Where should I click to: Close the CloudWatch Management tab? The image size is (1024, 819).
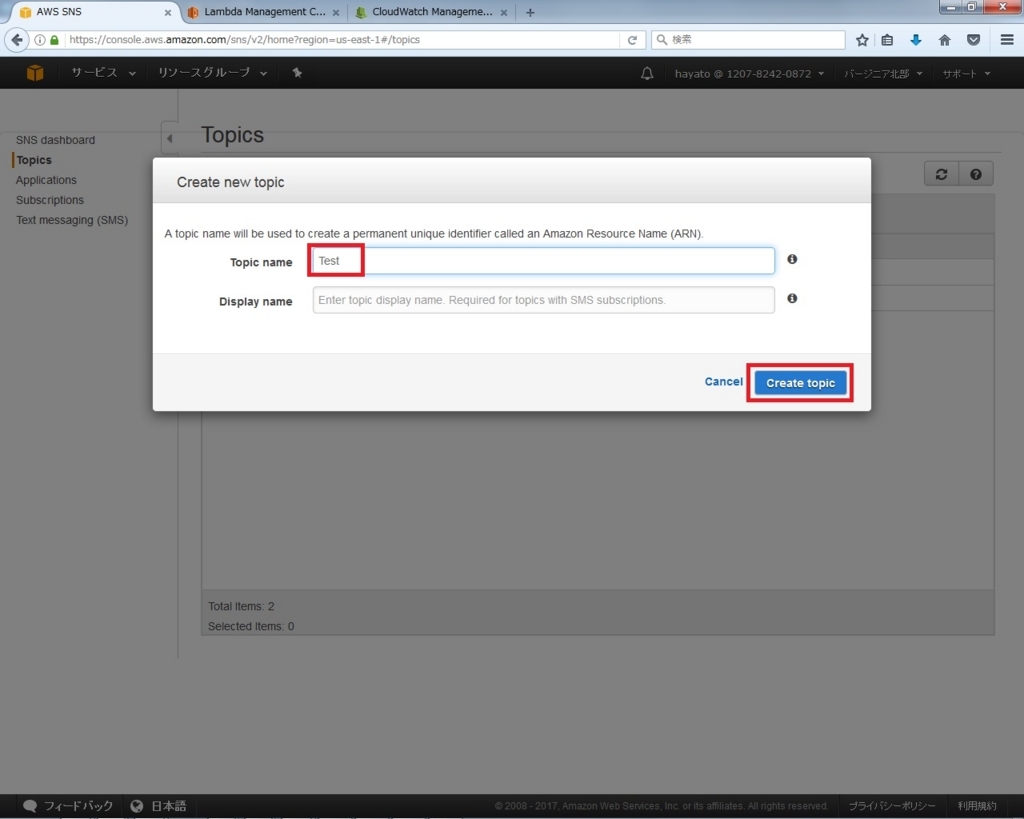(504, 12)
